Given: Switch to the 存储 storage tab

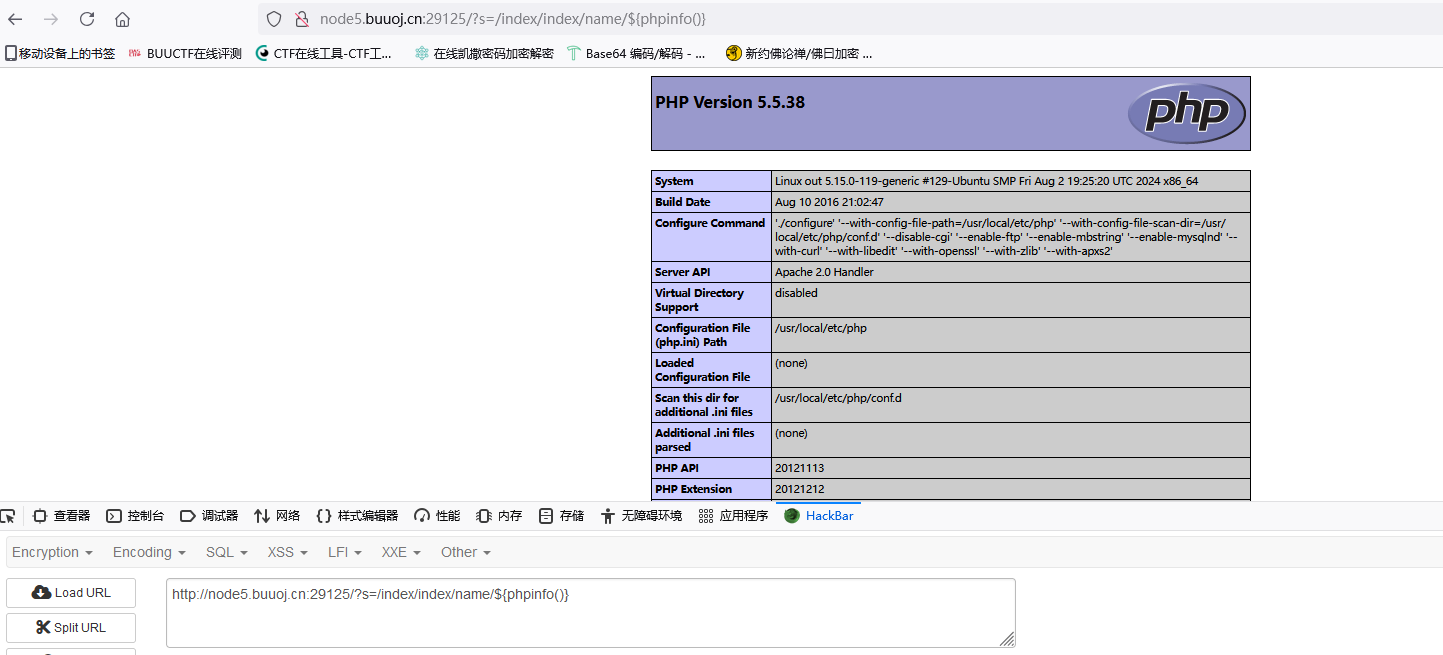Looking at the screenshot, I should tap(561, 516).
